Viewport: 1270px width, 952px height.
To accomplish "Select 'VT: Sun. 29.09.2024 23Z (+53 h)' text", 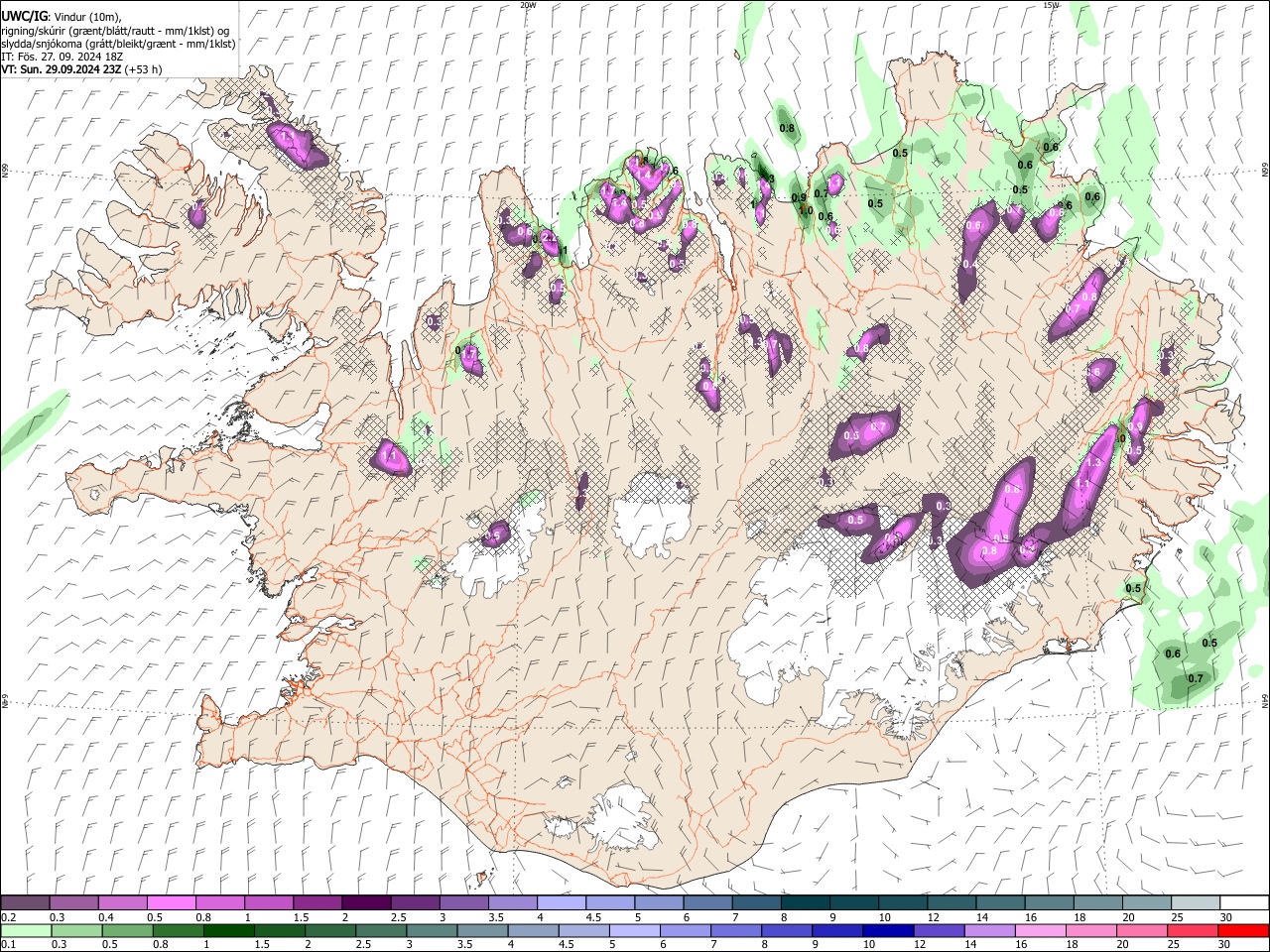I will point(81,69).
